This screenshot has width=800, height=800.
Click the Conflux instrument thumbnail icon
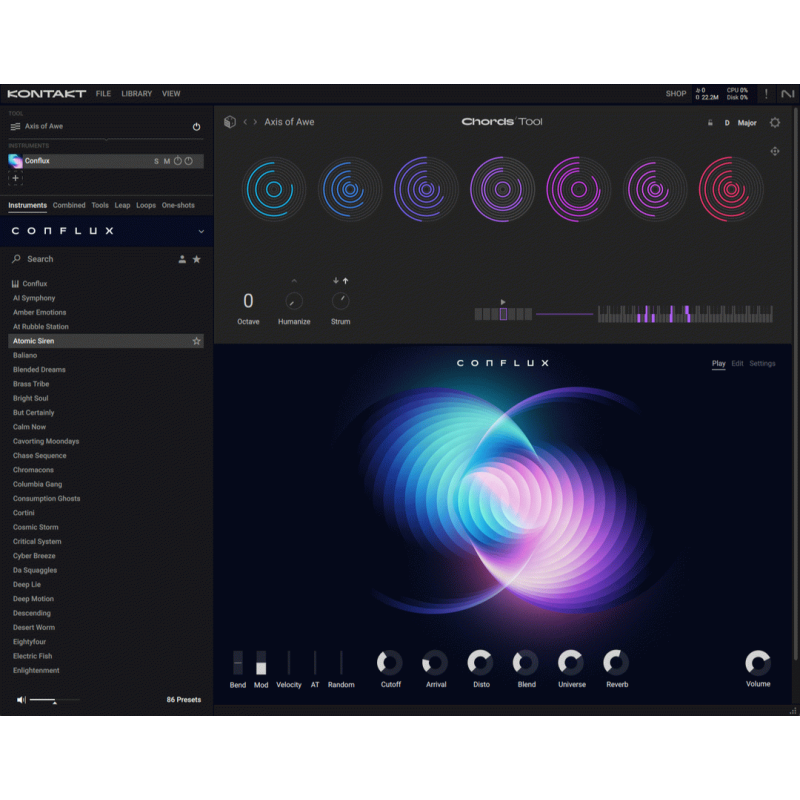[15, 161]
